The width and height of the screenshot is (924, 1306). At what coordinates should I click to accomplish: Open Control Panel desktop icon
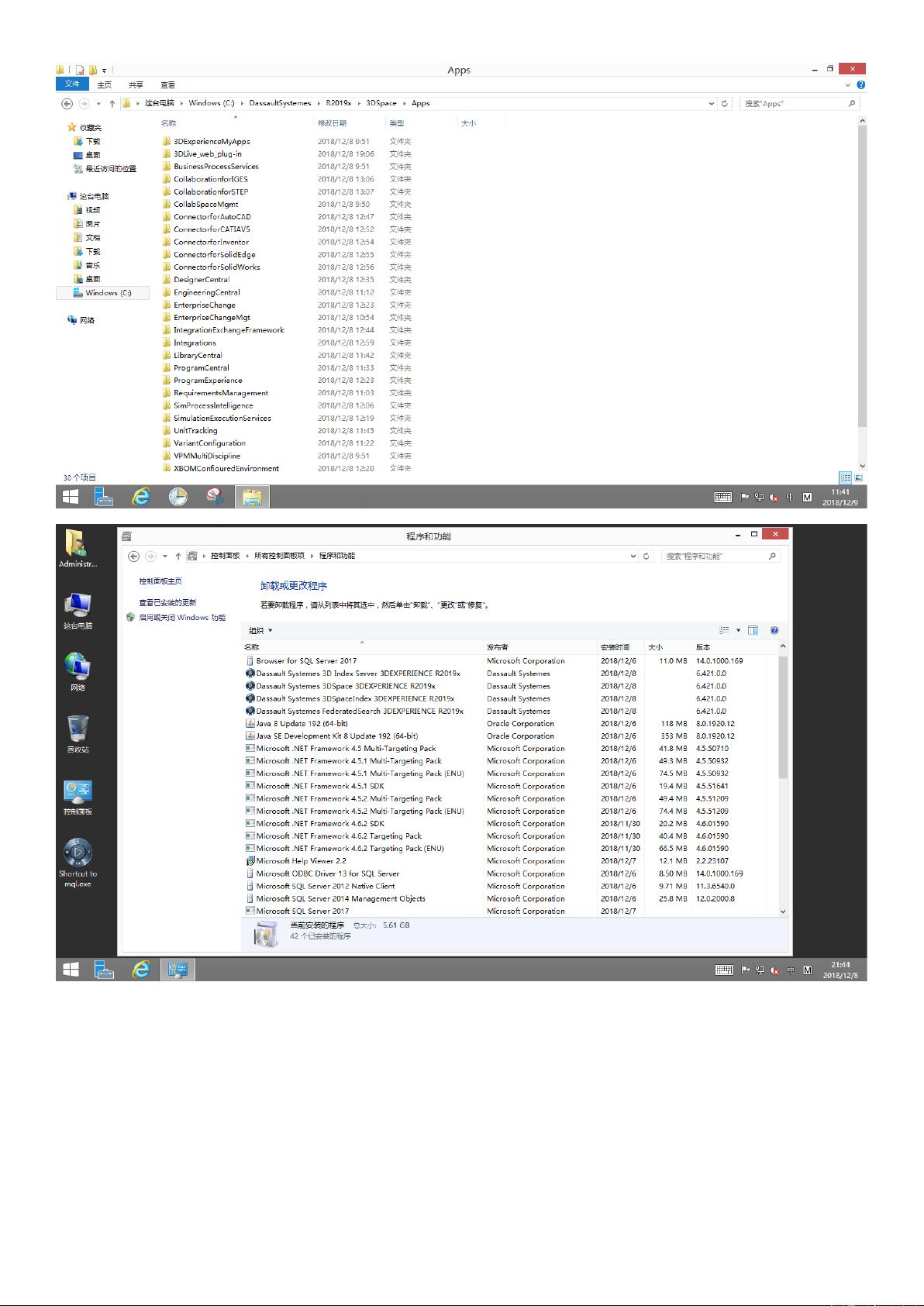[x=78, y=796]
